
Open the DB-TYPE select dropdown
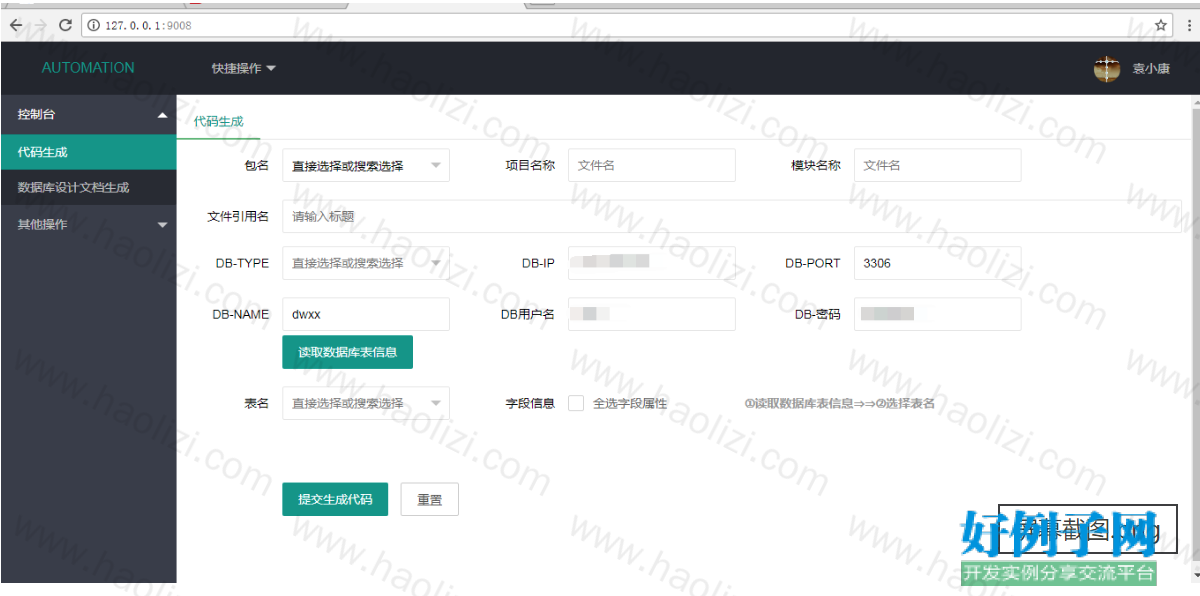pos(366,263)
